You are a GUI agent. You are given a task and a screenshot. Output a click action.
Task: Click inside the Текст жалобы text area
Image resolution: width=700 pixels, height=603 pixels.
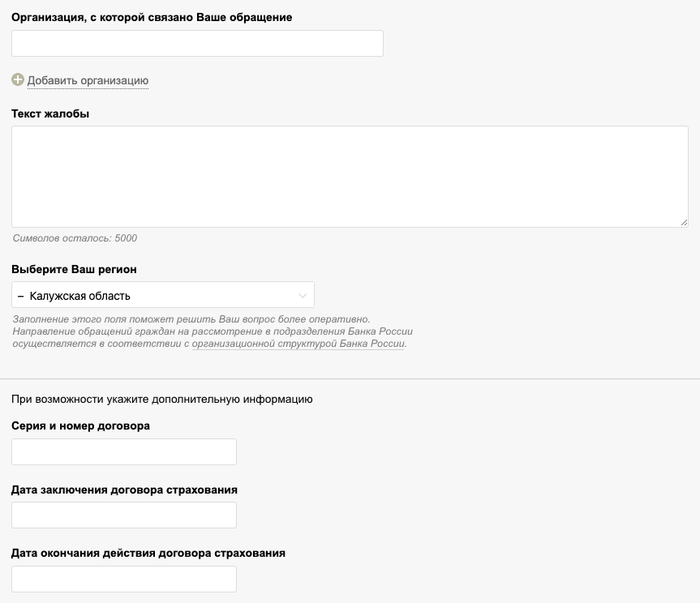click(x=350, y=176)
